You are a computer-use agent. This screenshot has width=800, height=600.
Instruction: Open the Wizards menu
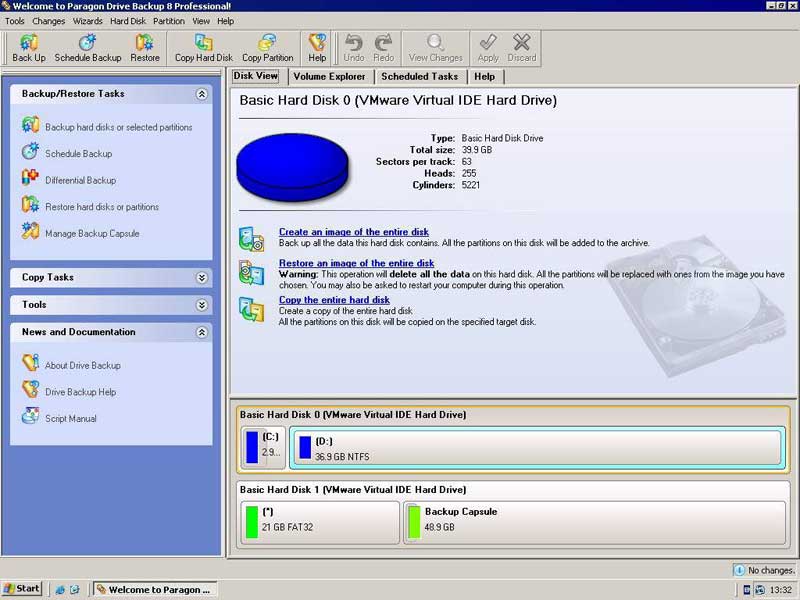tap(87, 21)
